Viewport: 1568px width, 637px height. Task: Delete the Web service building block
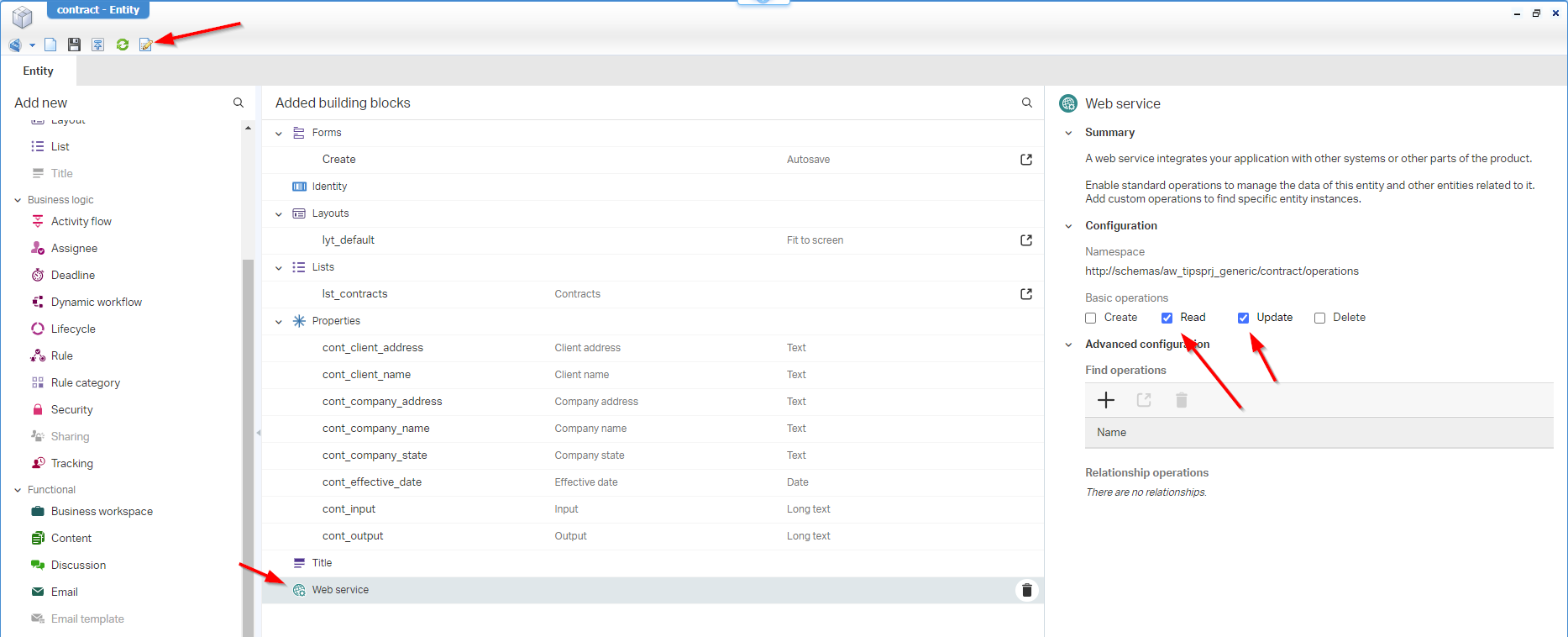click(x=1026, y=590)
